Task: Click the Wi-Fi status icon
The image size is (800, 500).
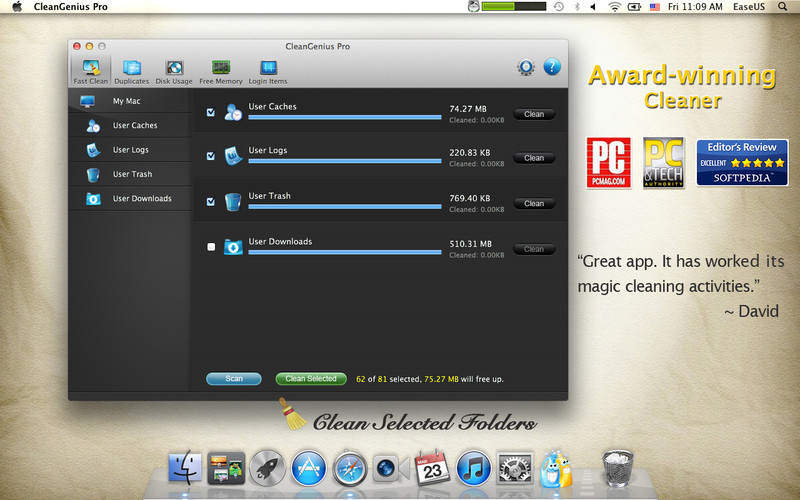Action: coord(614,7)
